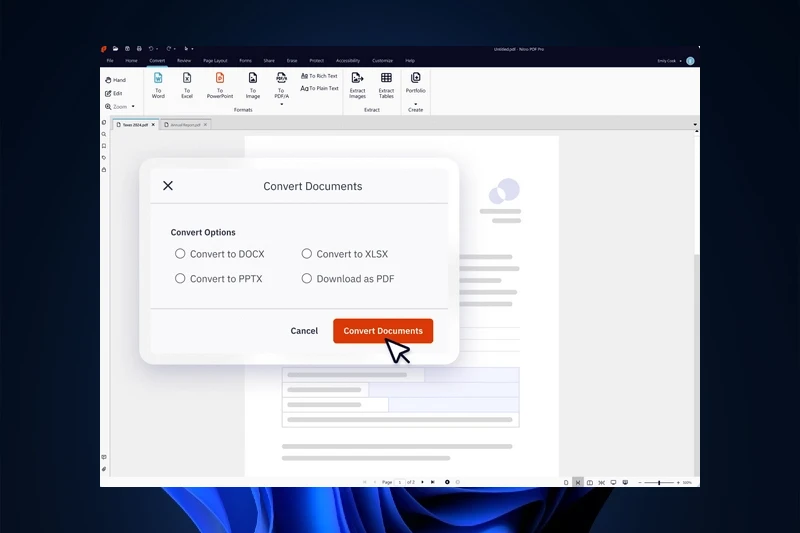Screen dimensions: 800x533
Task: Close the Annual Report.pdf tab
Action: coord(206,124)
